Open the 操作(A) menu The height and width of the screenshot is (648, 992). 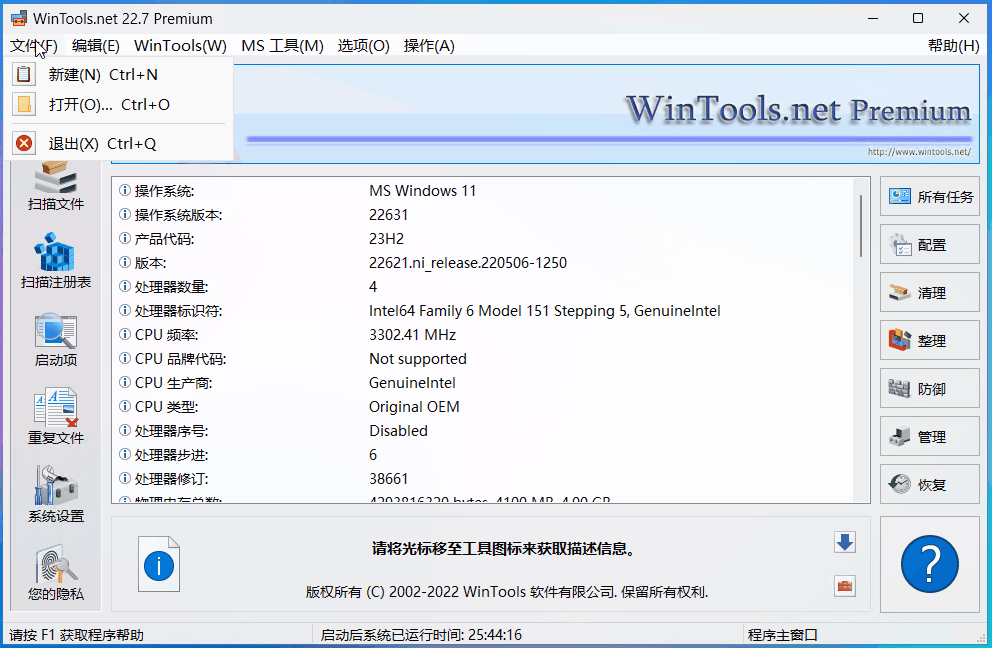[x=429, y=46]
